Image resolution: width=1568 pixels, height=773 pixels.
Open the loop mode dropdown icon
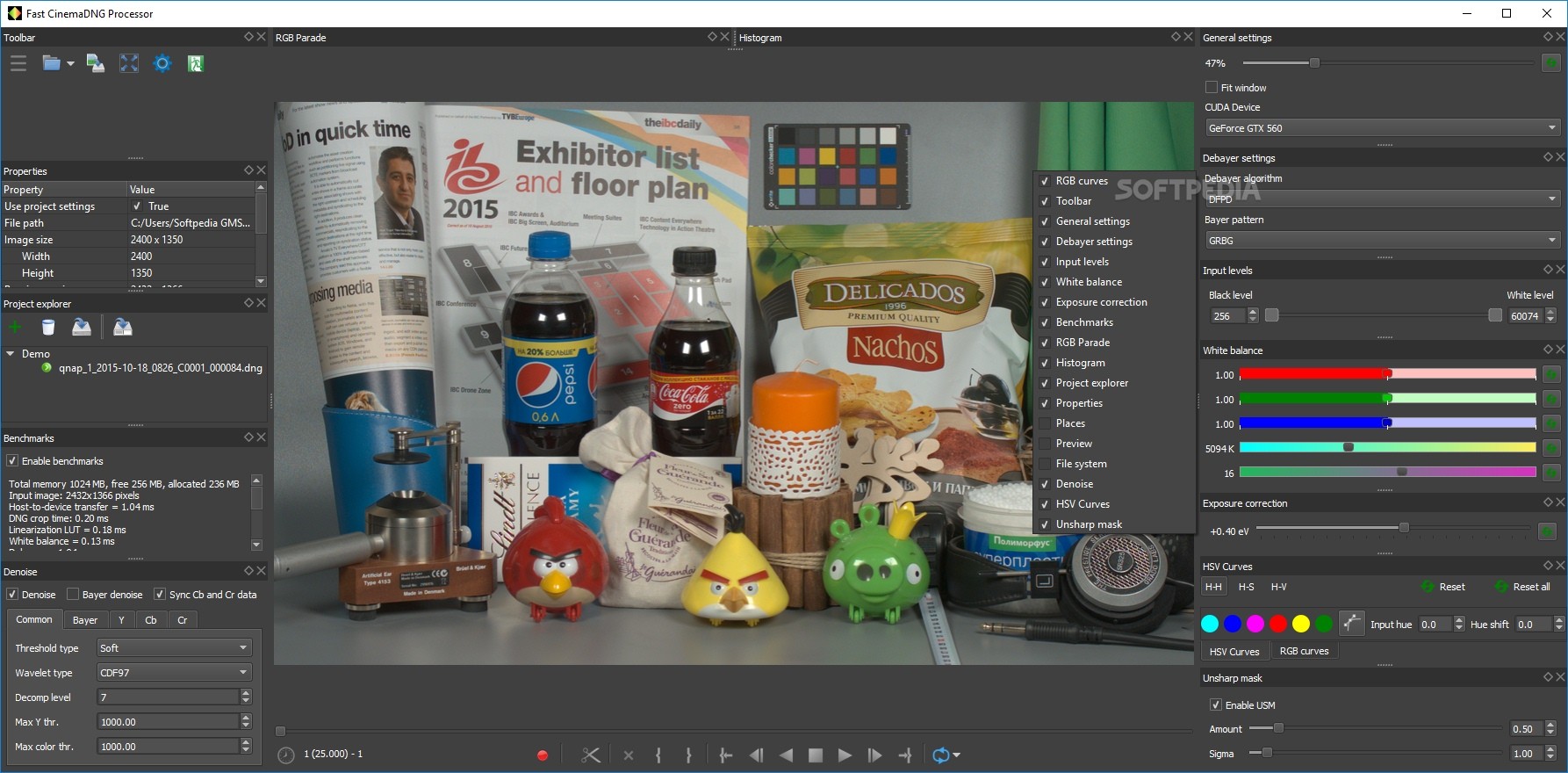click(946, 755)
